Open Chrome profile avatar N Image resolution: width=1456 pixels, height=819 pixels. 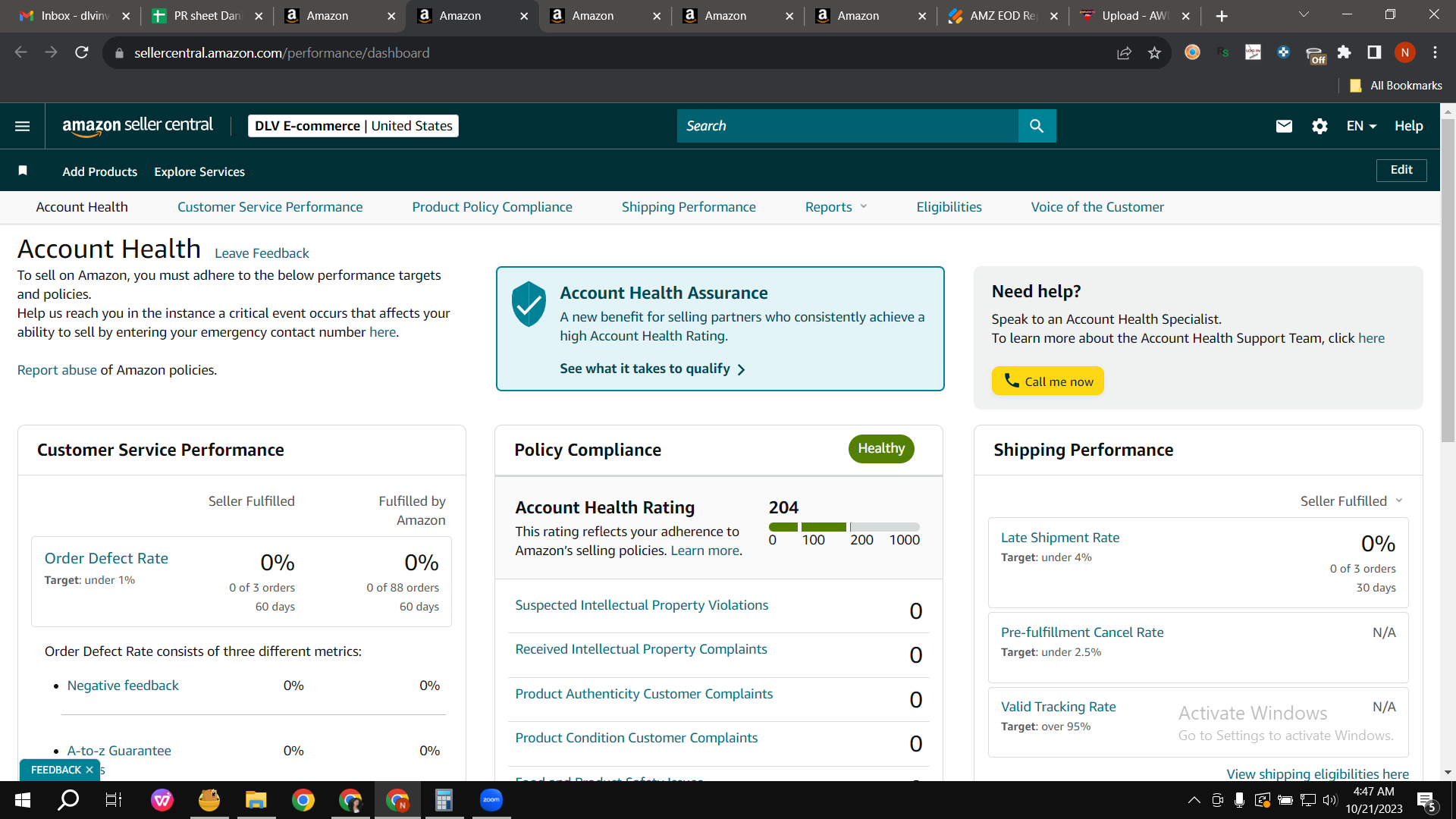[1404, 52]
